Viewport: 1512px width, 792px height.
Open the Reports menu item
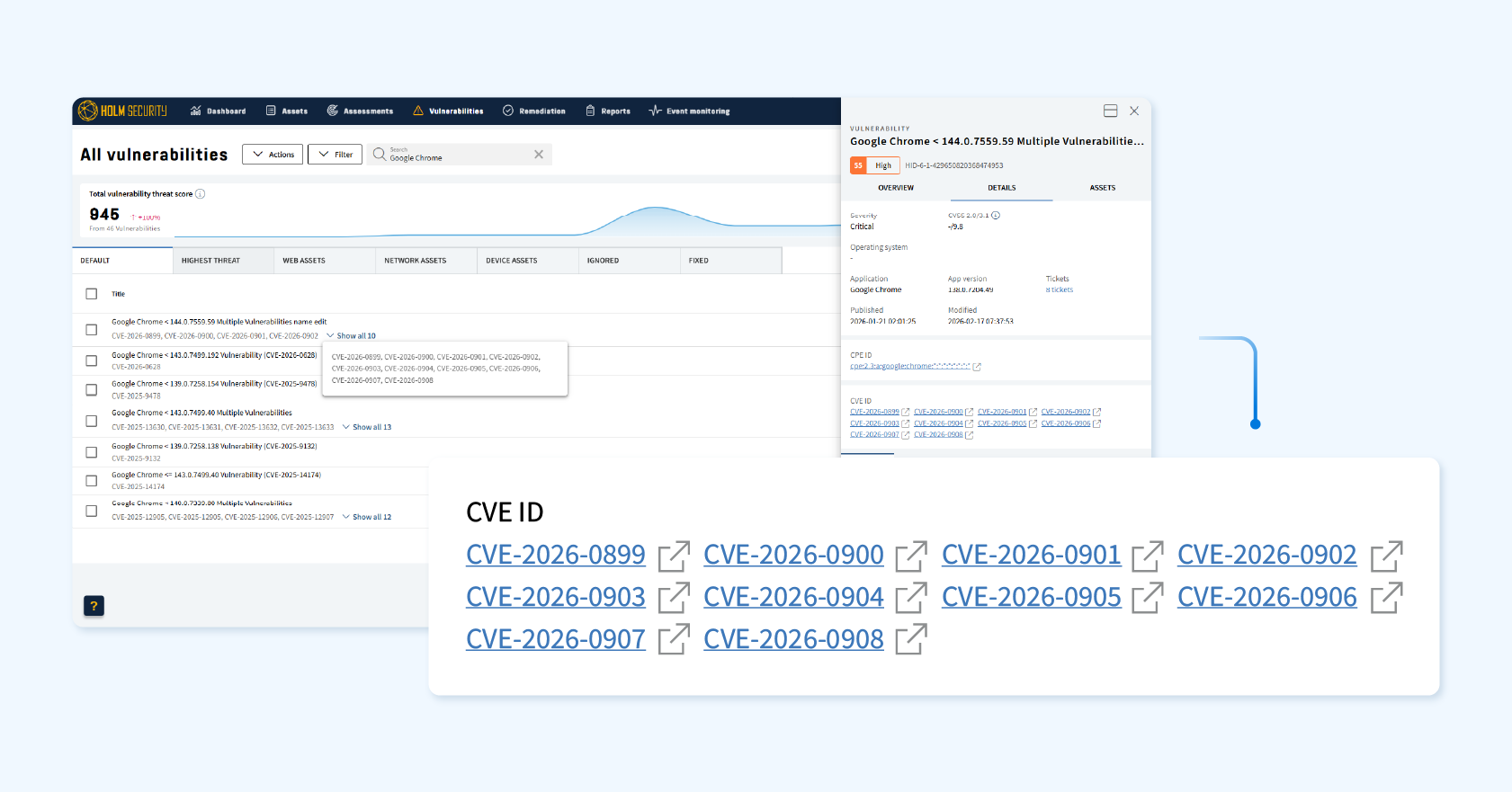608,111
